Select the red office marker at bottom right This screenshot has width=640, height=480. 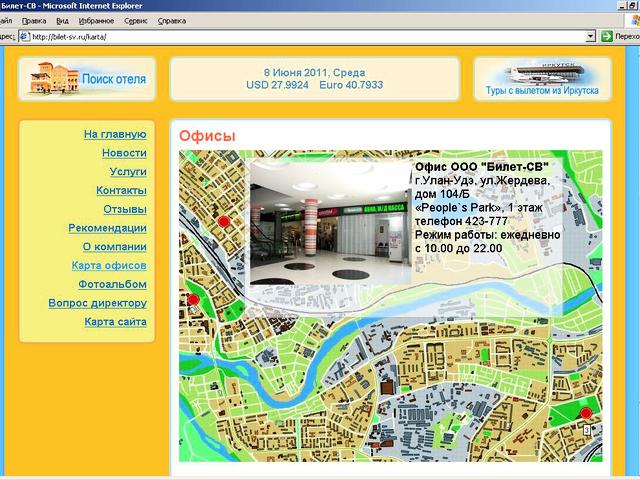click(x=586, y=413)
